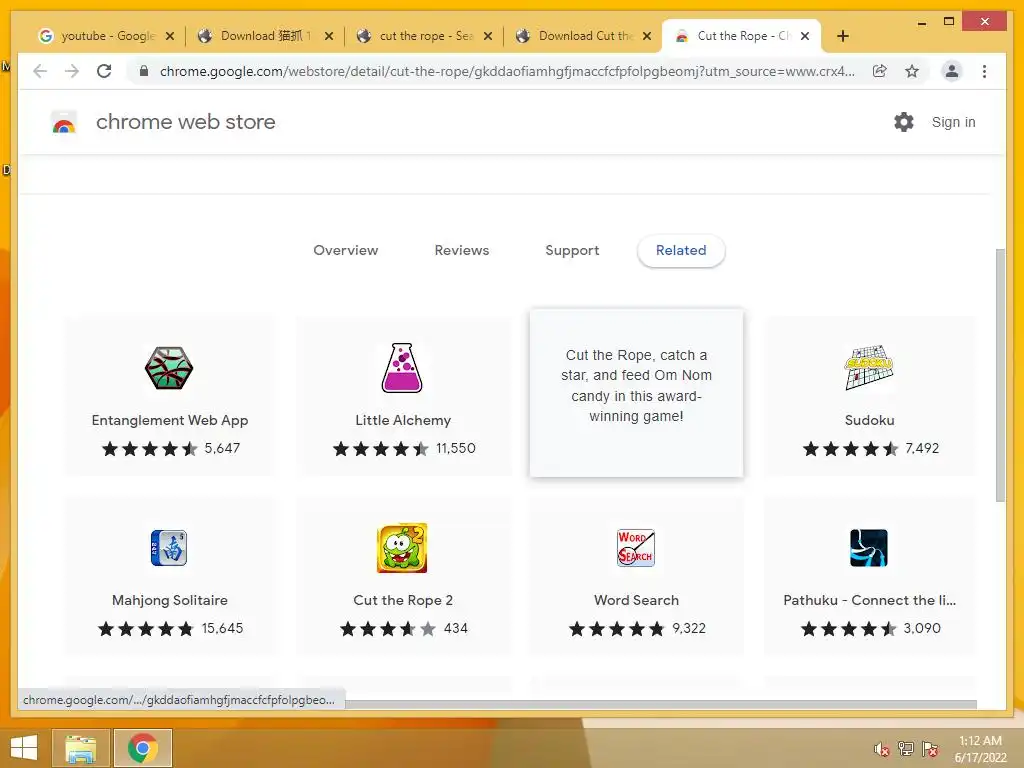Open the Word Search title link
Viewport: 1024px width, 768px height.
click(636, 600)
